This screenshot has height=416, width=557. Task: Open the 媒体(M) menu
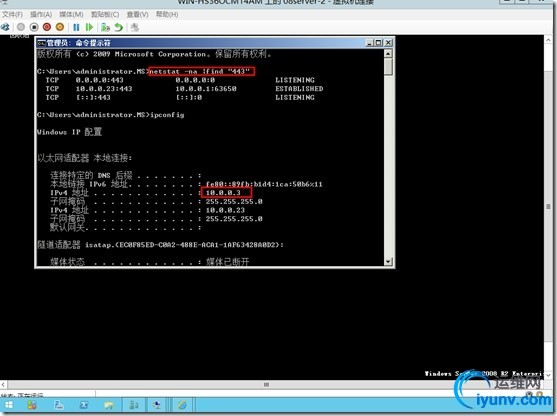(x=71, y=15)
